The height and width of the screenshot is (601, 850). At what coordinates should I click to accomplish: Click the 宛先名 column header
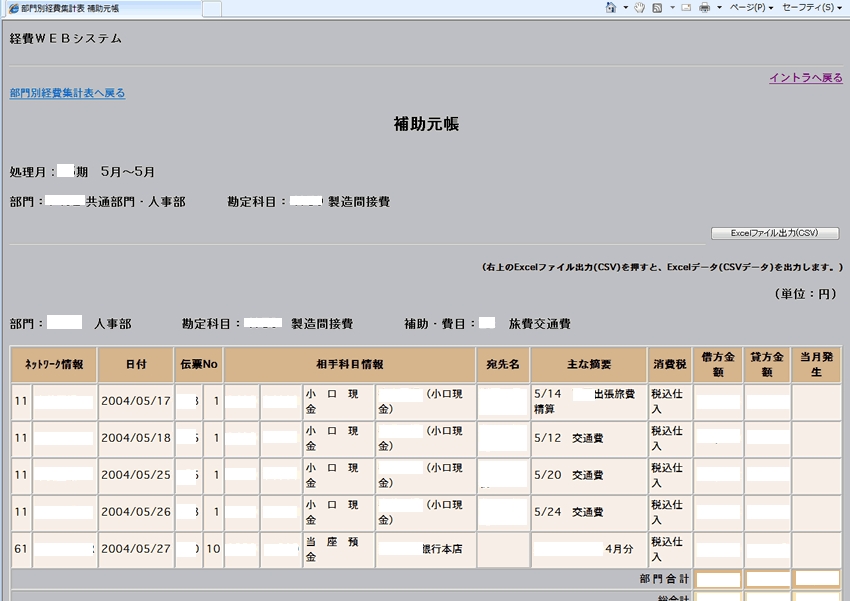click(x=503, y=365)
